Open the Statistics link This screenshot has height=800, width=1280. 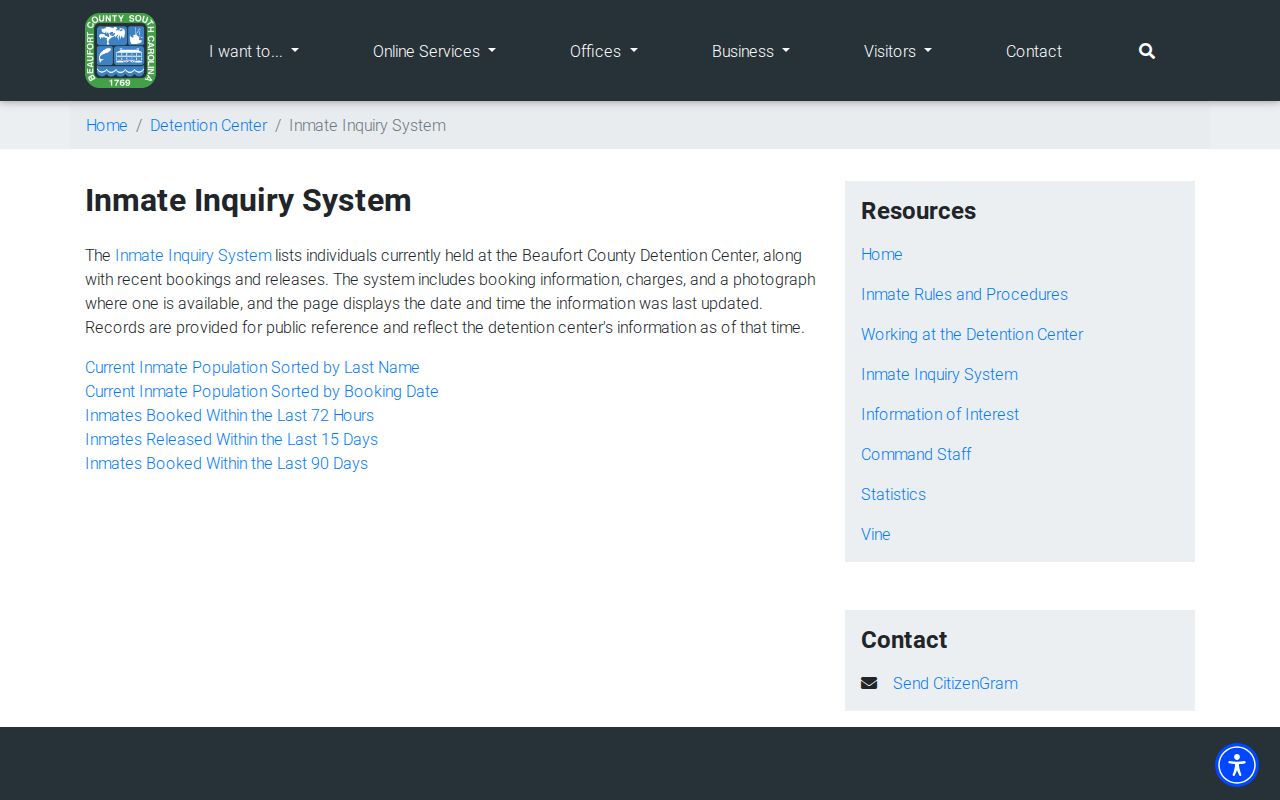893,494
